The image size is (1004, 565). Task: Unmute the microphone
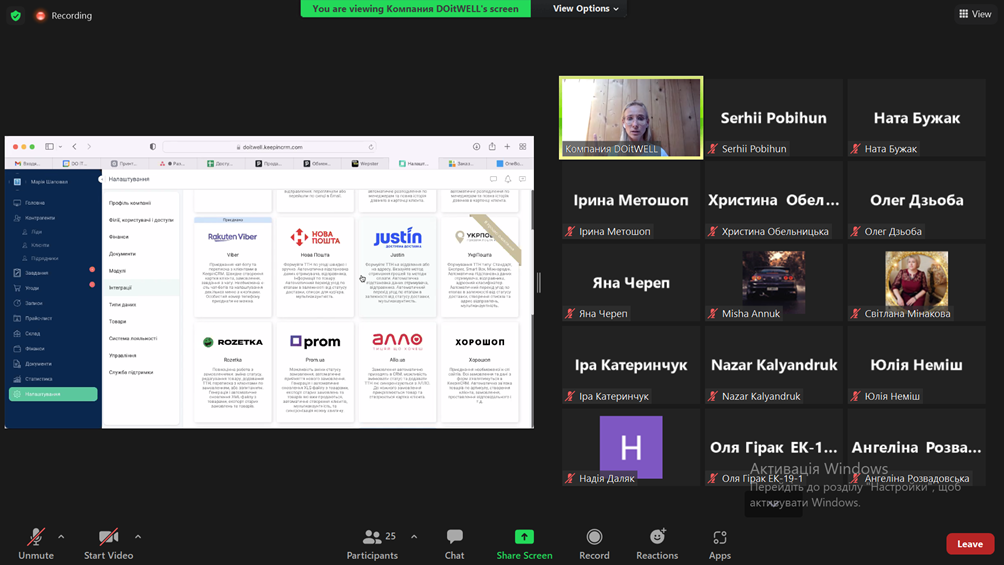click(x=36, y=543)
